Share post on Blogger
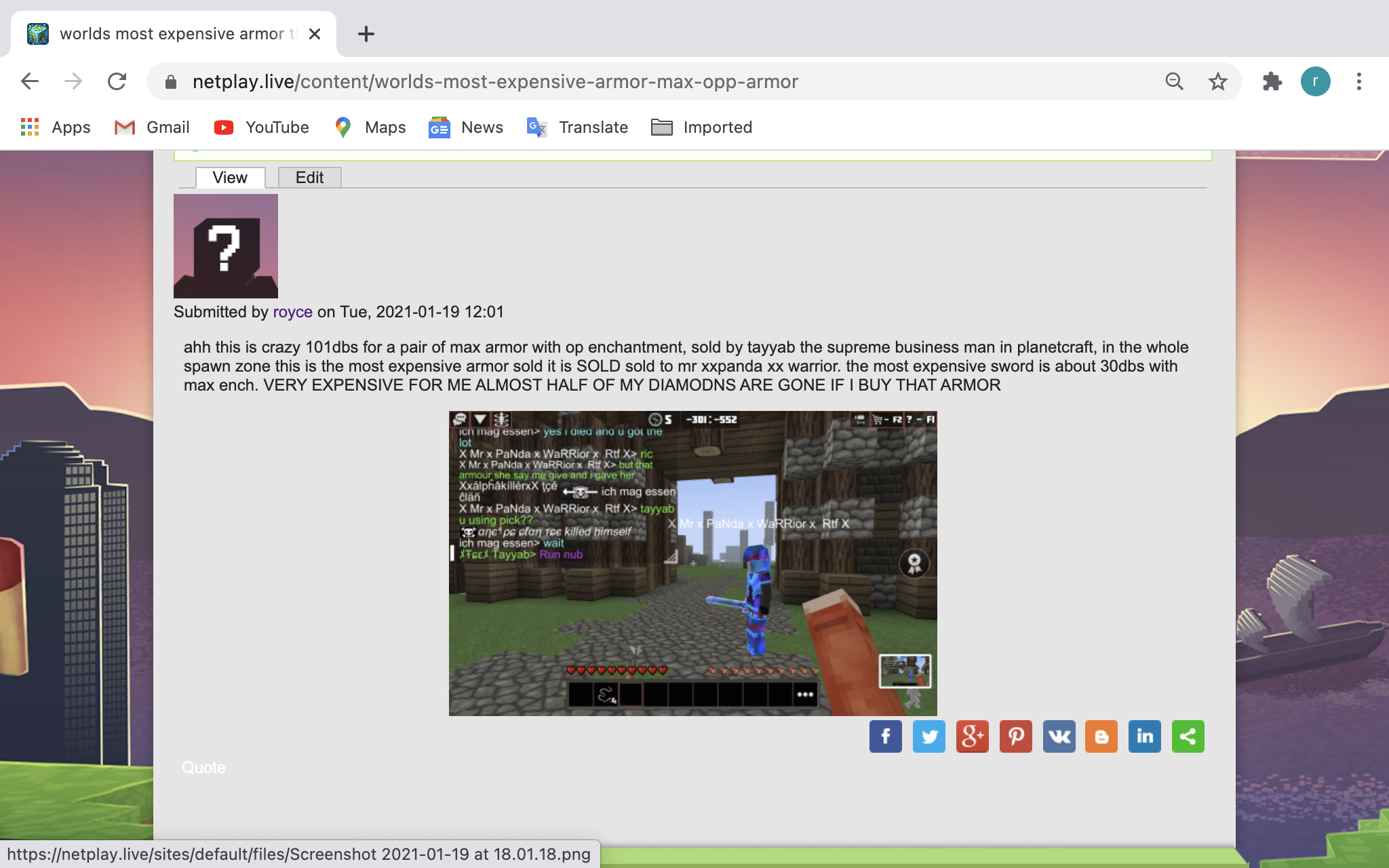The height and width of the screenshot is (868, 1389). click(1101, 736)
